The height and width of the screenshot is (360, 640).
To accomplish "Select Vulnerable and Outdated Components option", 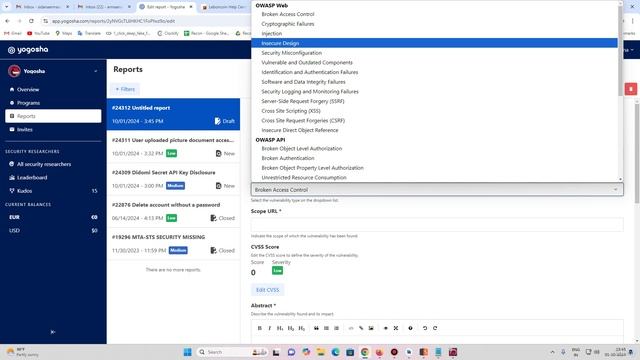I will [x=434, y=62].
